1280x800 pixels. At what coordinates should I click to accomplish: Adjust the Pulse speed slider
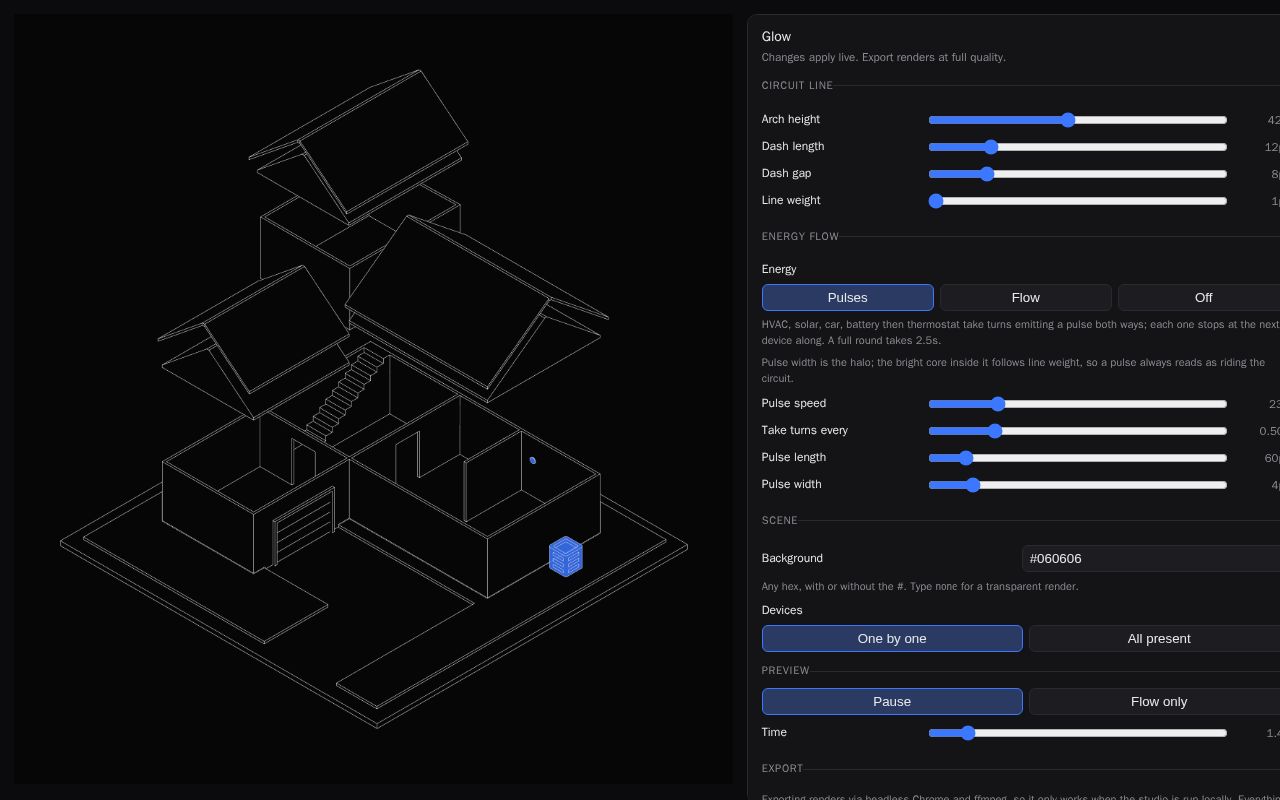coord(1078,404)
